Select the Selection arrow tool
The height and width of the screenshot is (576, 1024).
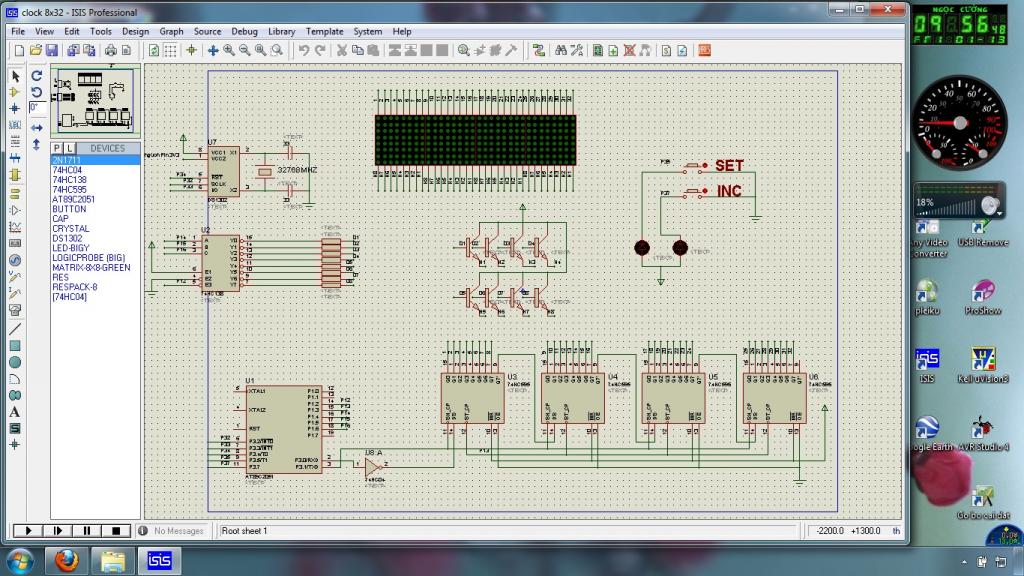coord(15,76)
